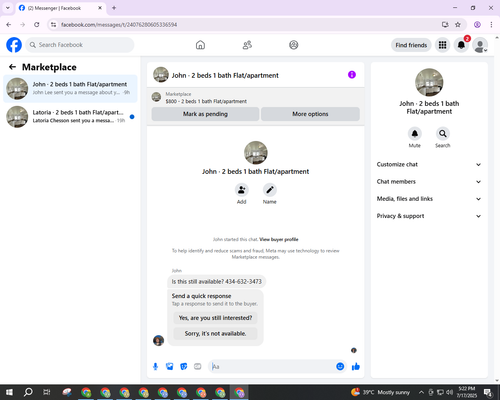Expand Media, files and links section
The image size is (500, 400).
pos(429,199)
